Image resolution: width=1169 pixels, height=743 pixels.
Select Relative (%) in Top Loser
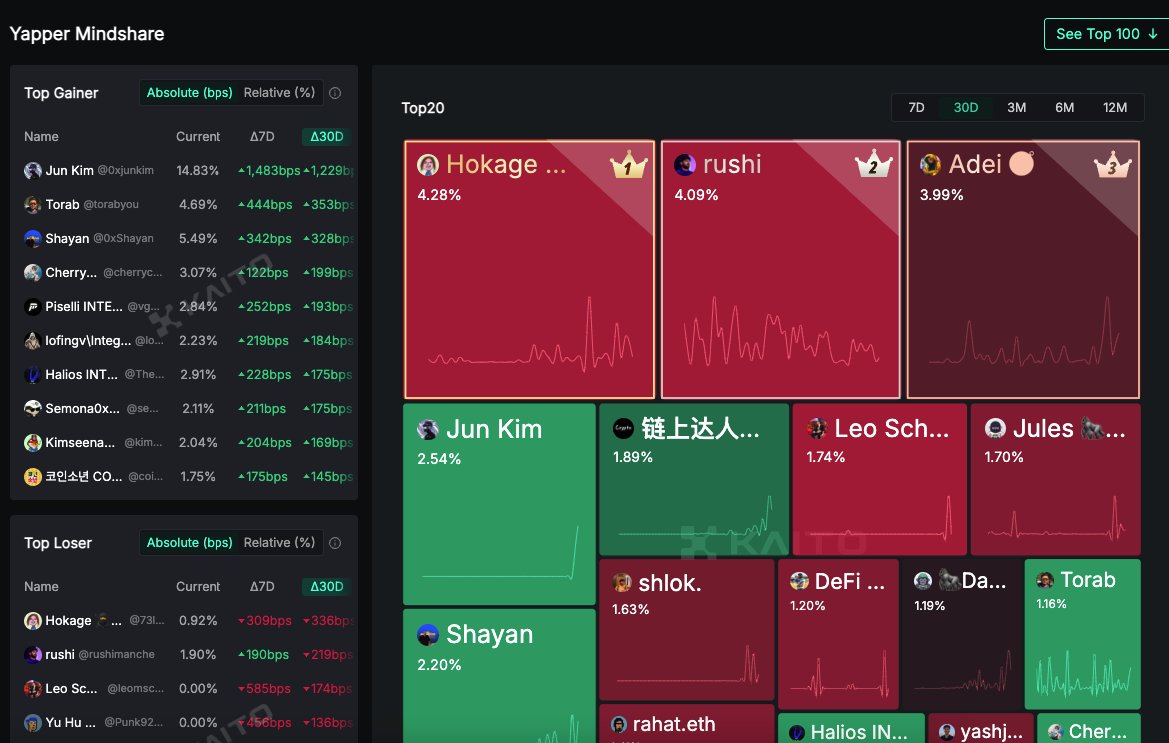(280, 543)
